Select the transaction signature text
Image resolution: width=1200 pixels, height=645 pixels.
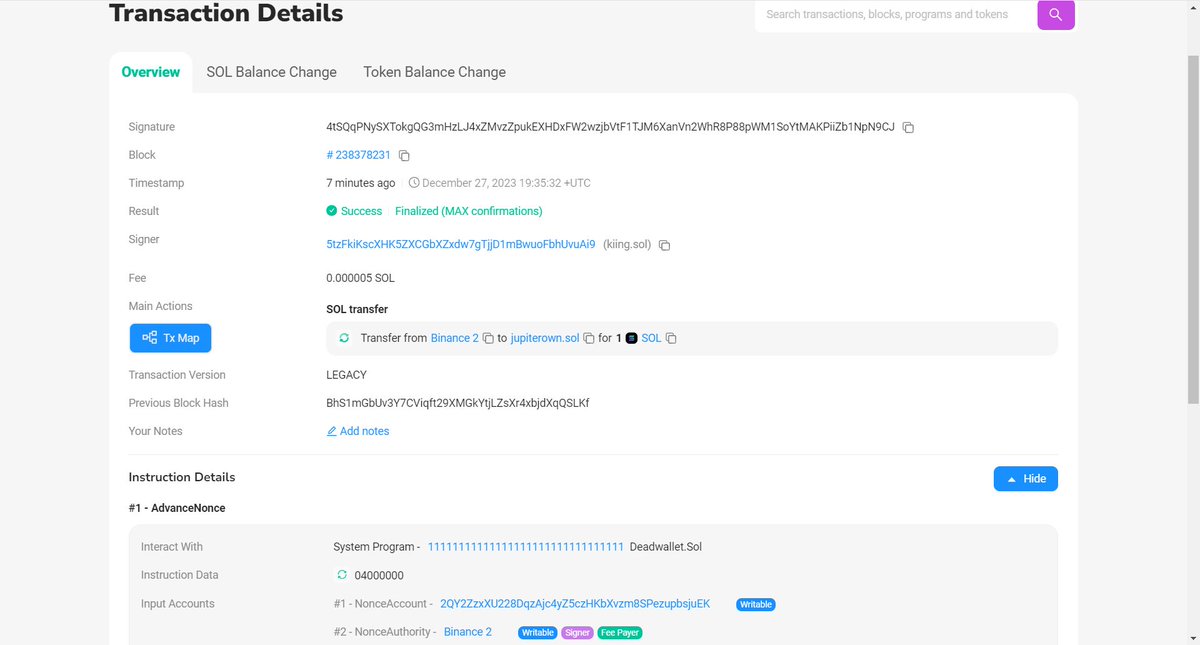tap(610, 127)
